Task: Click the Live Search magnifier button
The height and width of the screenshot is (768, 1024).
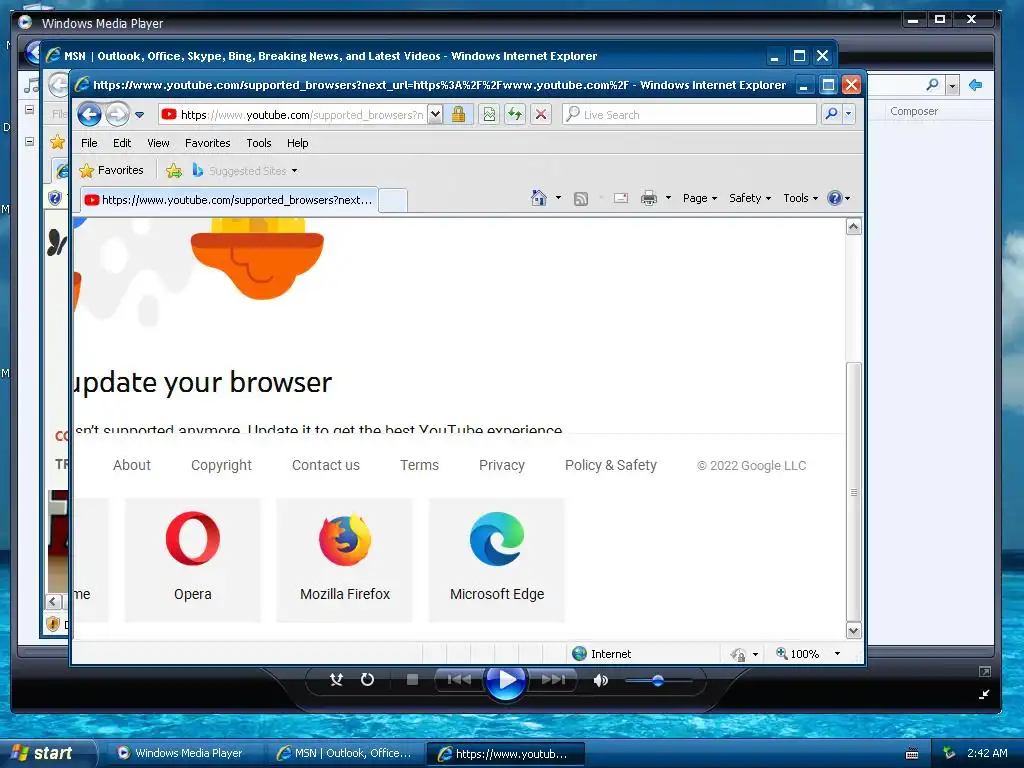Action: (x=831, y=114)
